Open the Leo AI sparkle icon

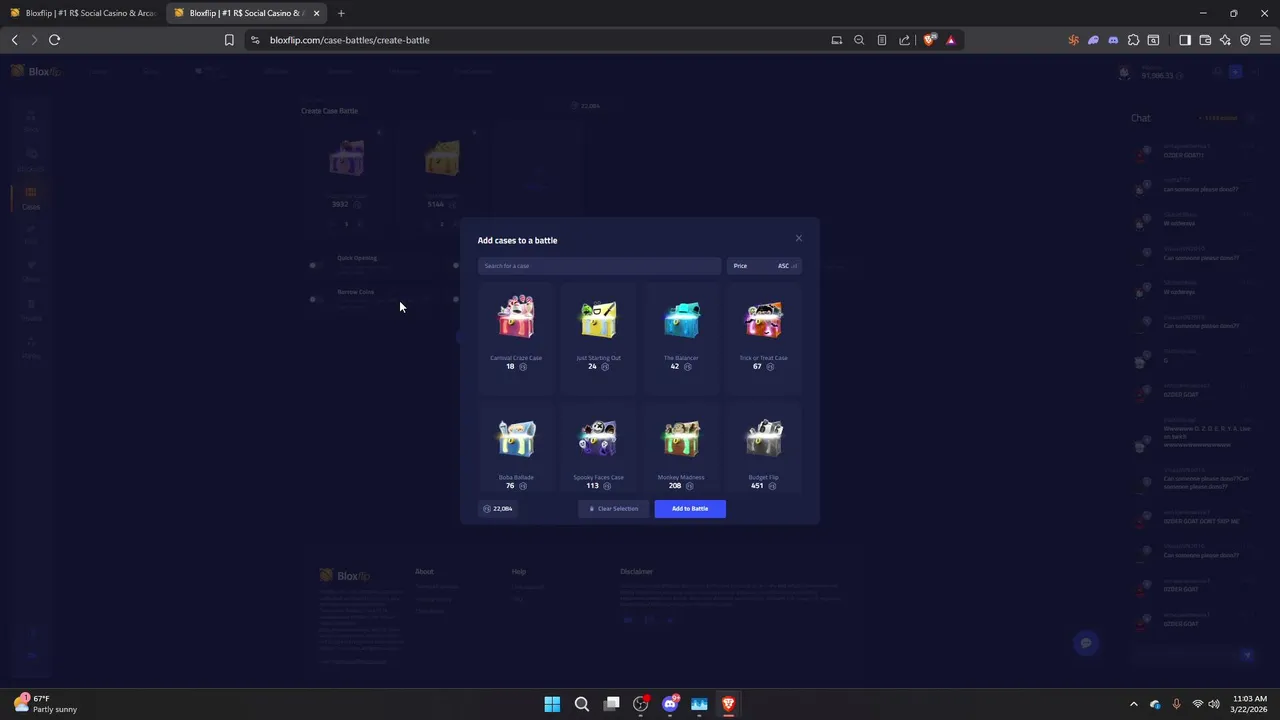(x=1225, y=40)
